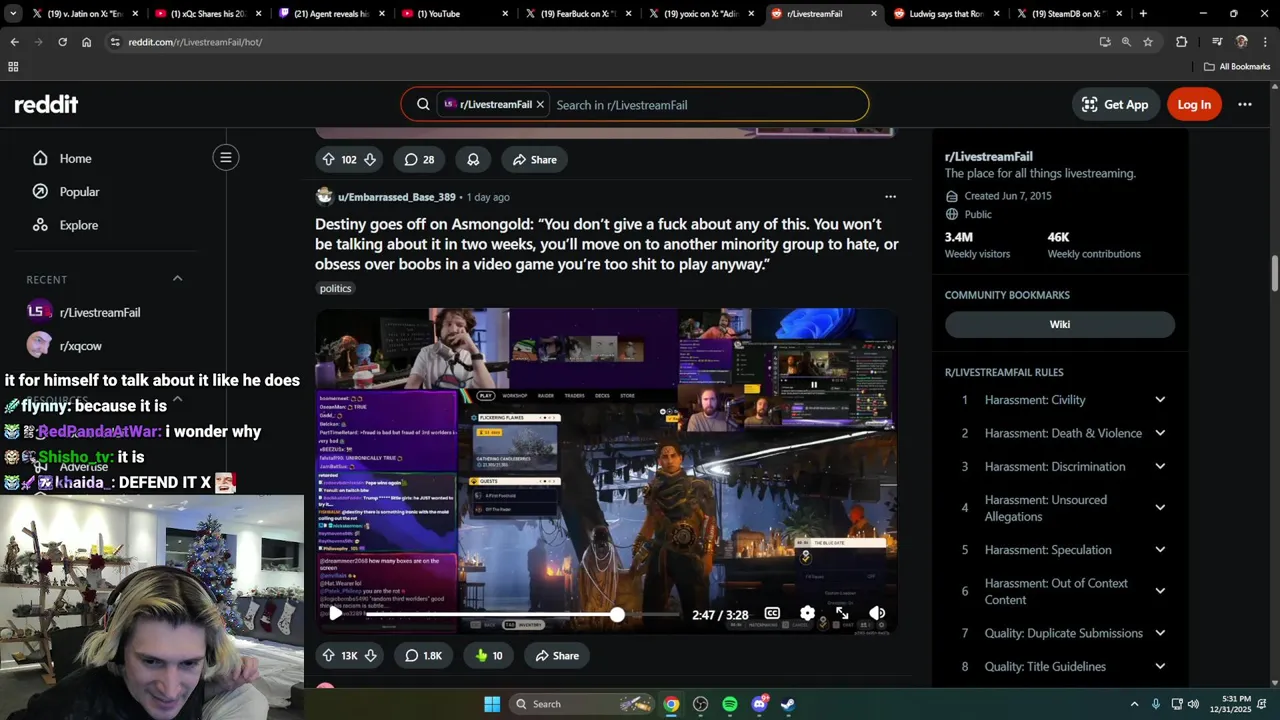Toggle closed captions on the video player
The width and height of the screenshot is (1280, 720).
[772, 613]
